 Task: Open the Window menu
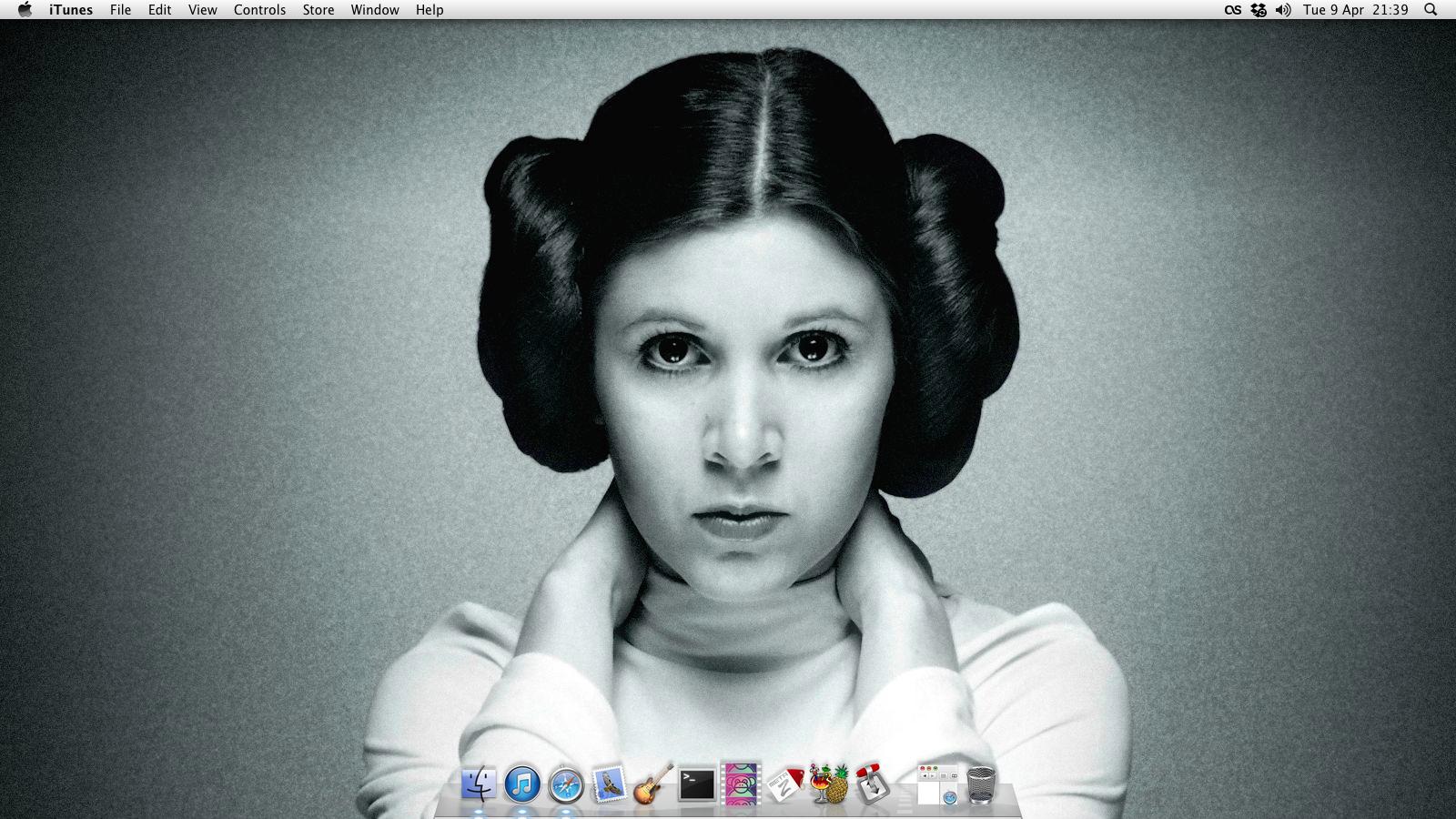375,10
